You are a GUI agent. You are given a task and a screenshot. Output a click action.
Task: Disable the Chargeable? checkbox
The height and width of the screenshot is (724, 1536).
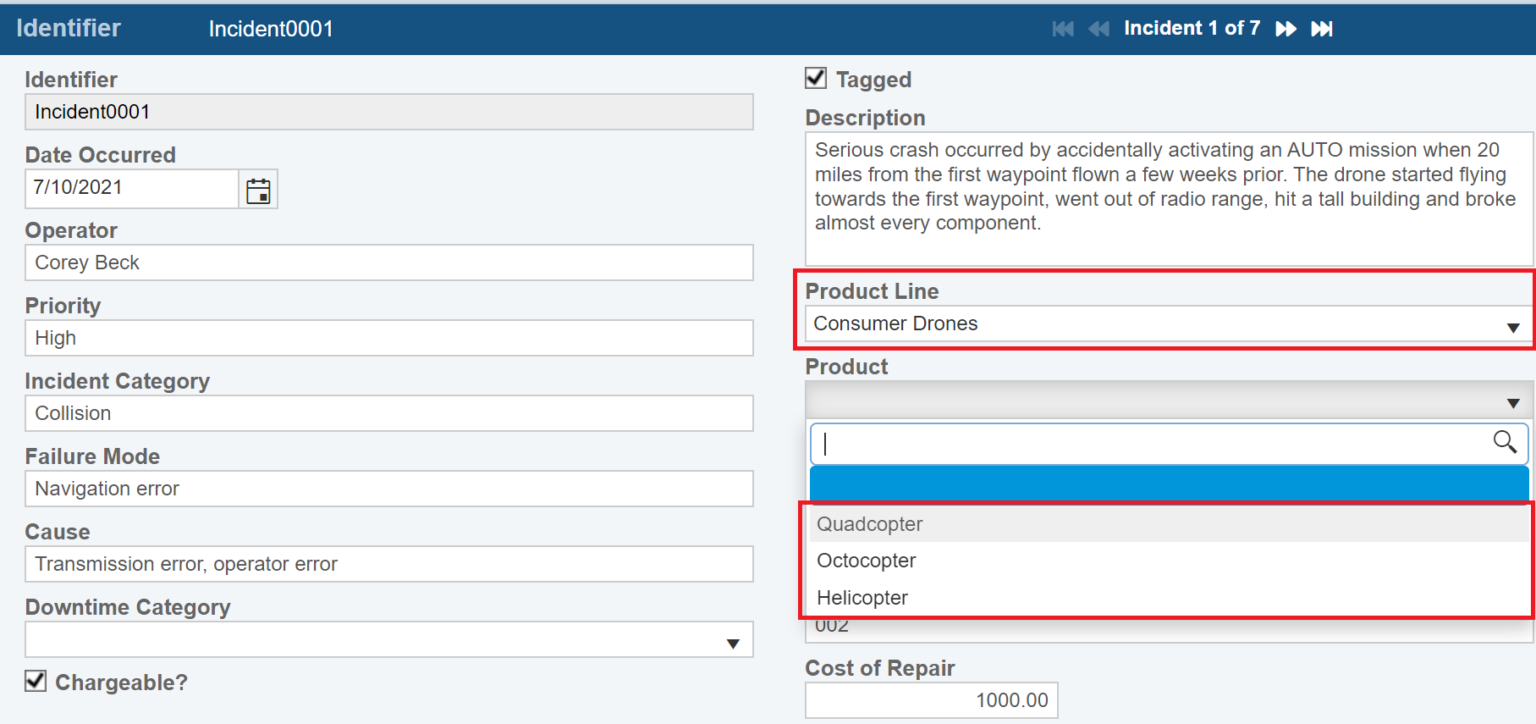(x=34, y=681)
